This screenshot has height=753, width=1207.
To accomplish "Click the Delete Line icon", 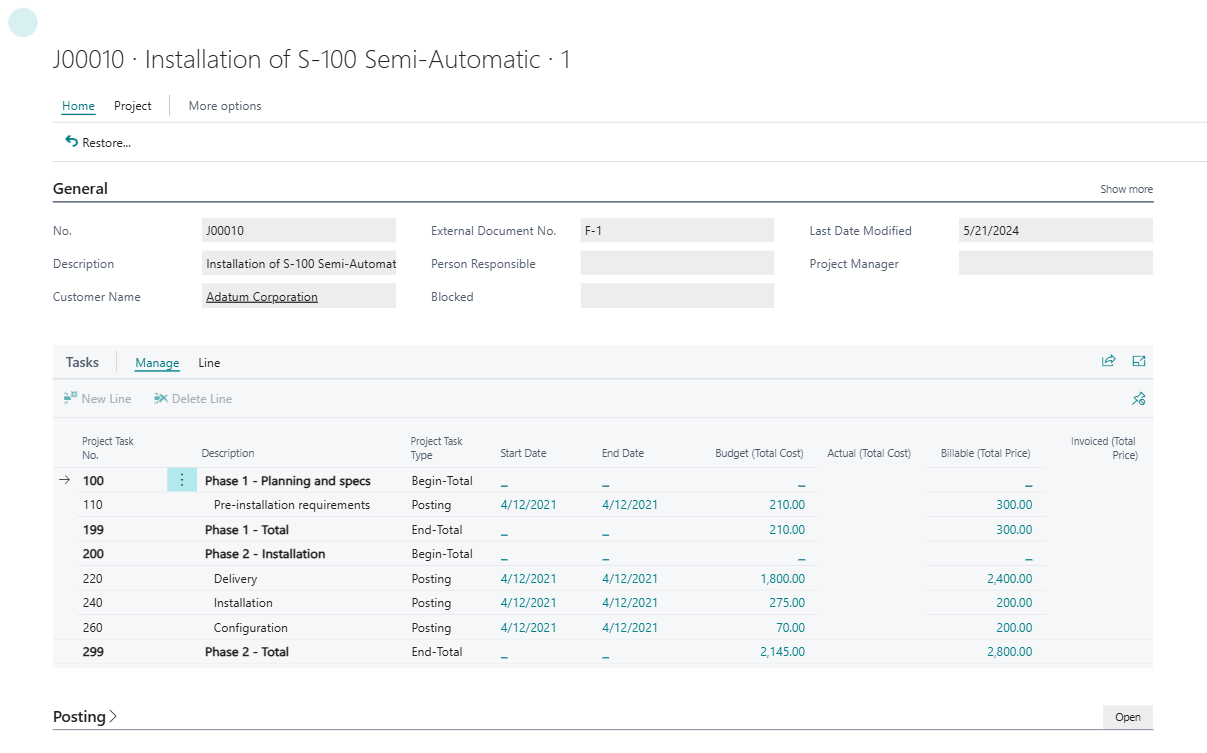I will click(161, 398).
